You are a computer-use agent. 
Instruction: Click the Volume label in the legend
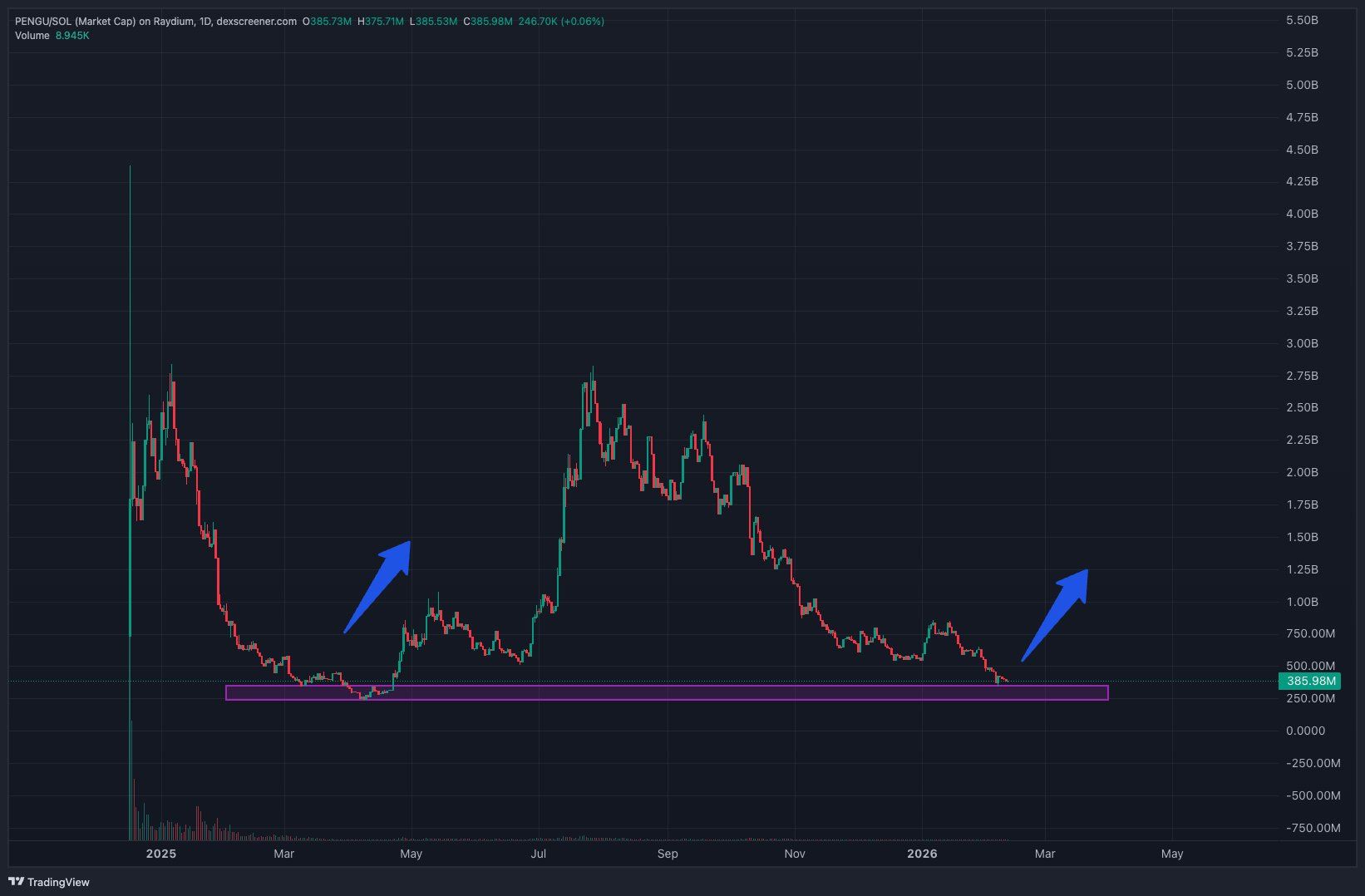(31, 36)
